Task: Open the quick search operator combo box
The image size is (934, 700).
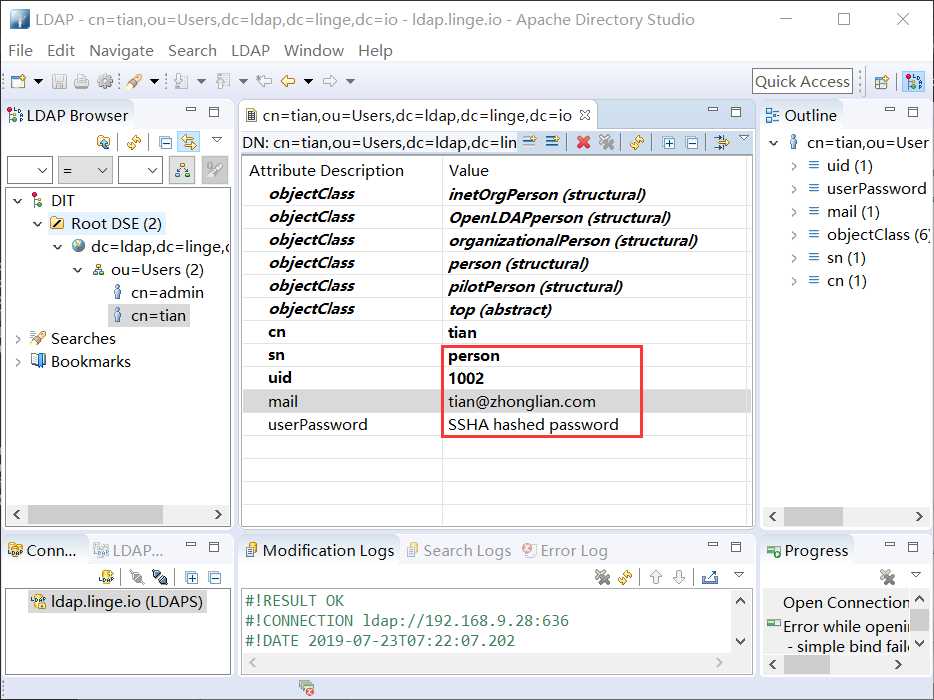Action: [85, 171]
